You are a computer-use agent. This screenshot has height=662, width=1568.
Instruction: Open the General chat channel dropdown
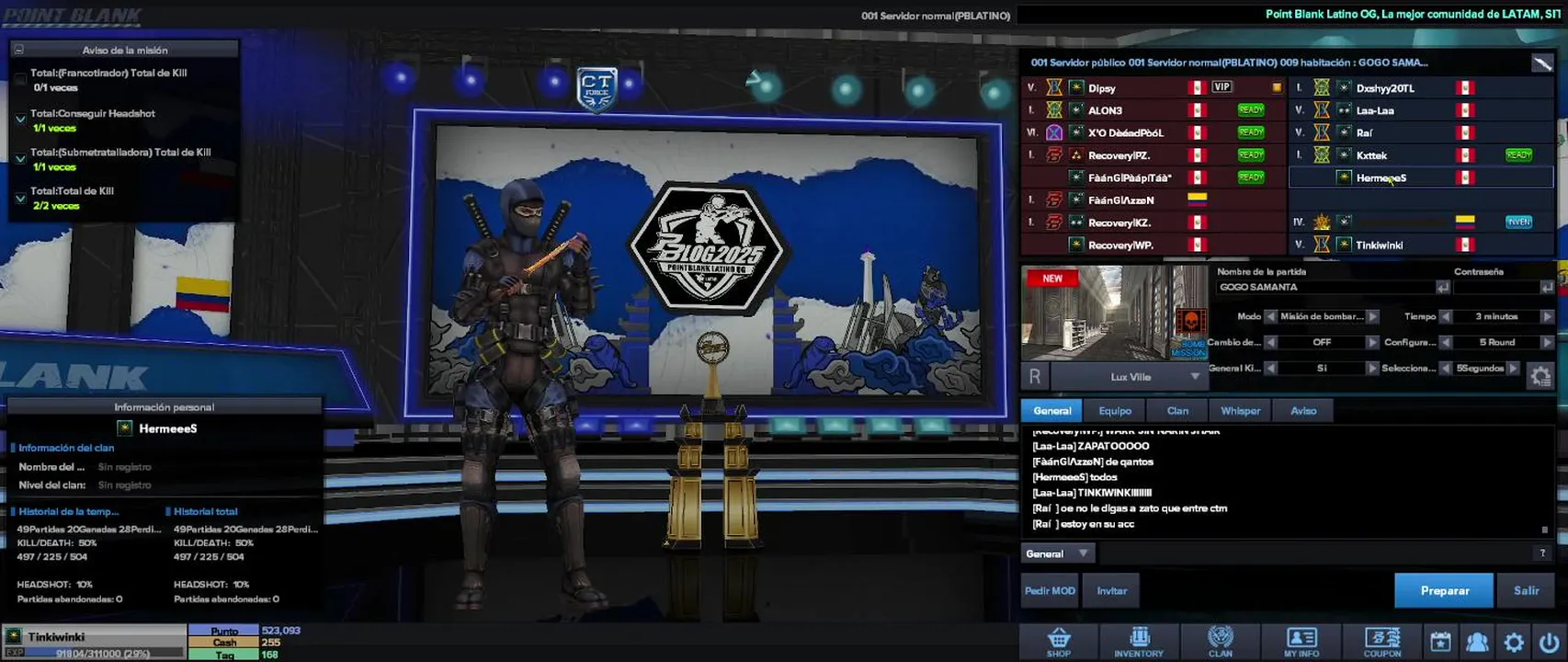tap(1058, 554)
